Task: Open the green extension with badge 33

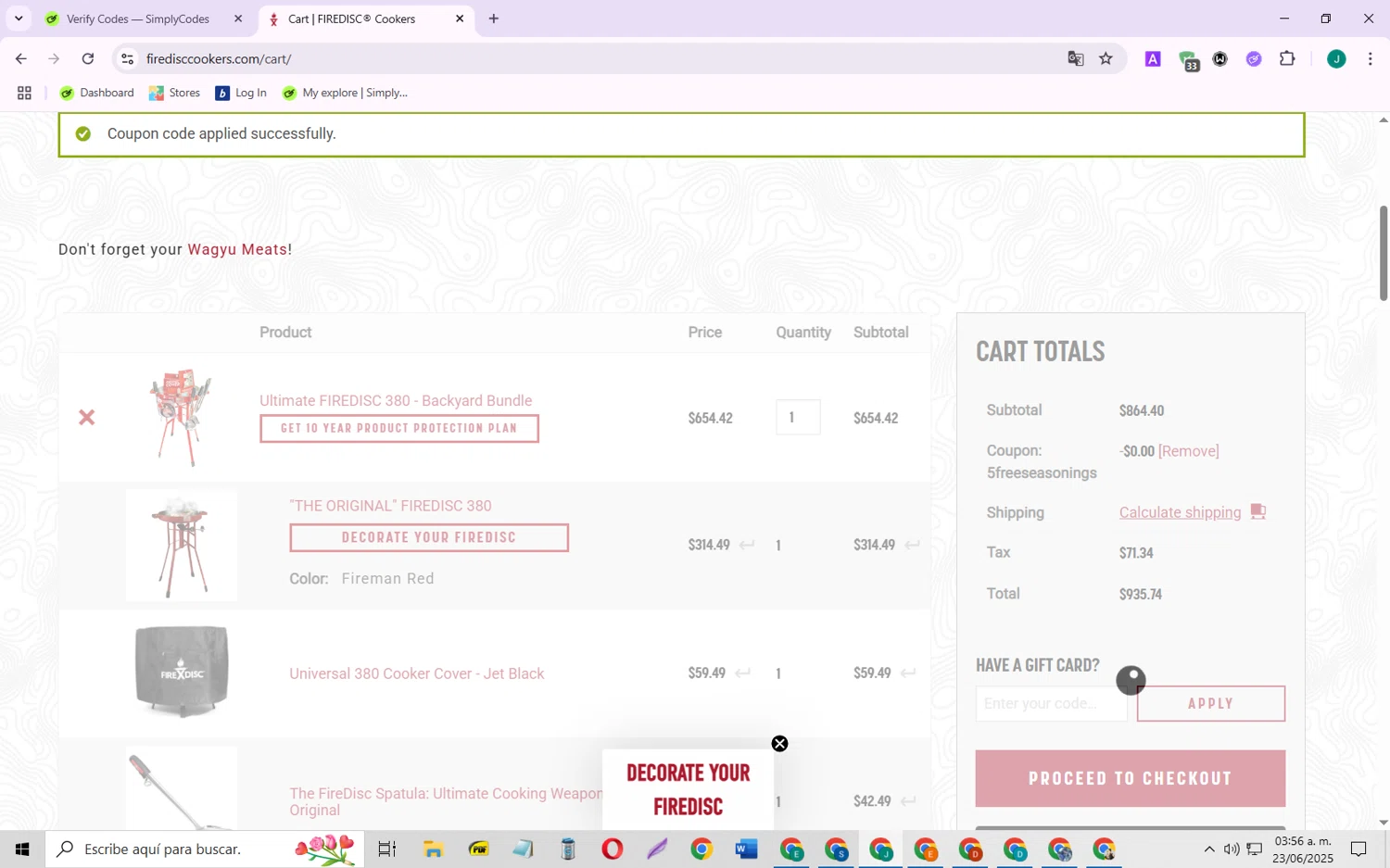Action: click(1188, 59)
